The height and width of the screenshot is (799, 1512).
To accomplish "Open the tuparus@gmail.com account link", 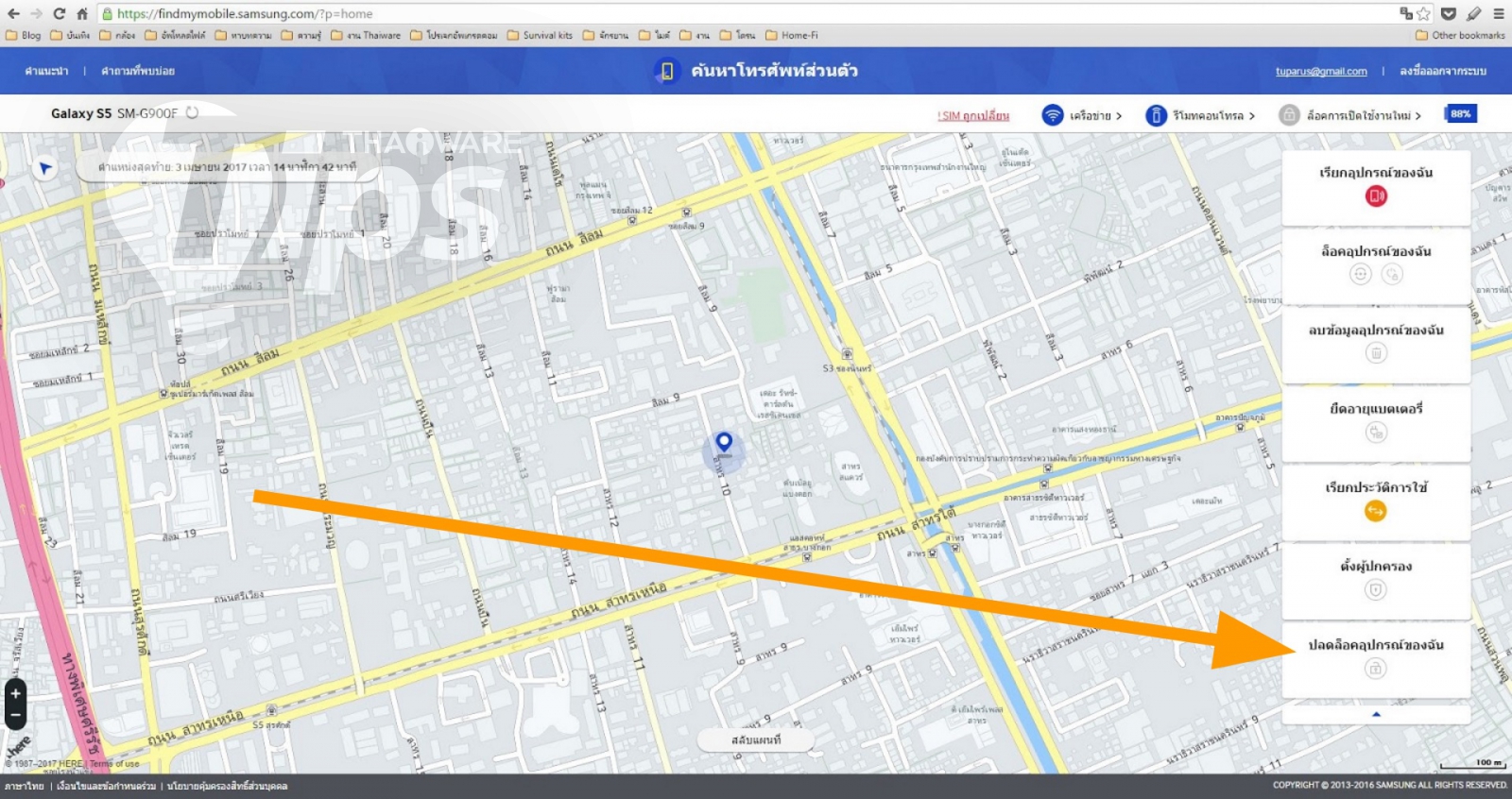I will (1321, 72).
